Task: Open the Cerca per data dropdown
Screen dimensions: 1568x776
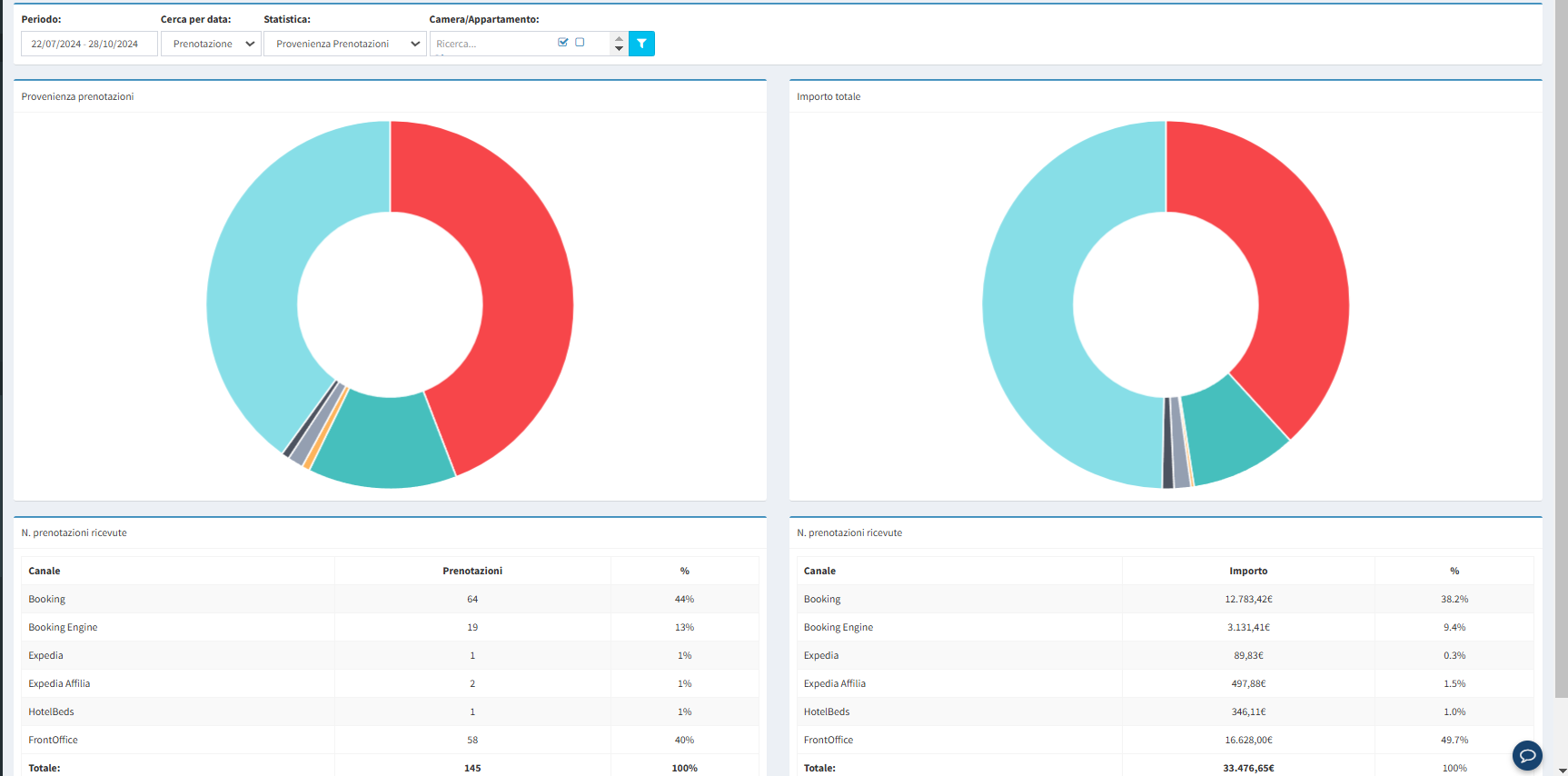Action: point(211,44)
